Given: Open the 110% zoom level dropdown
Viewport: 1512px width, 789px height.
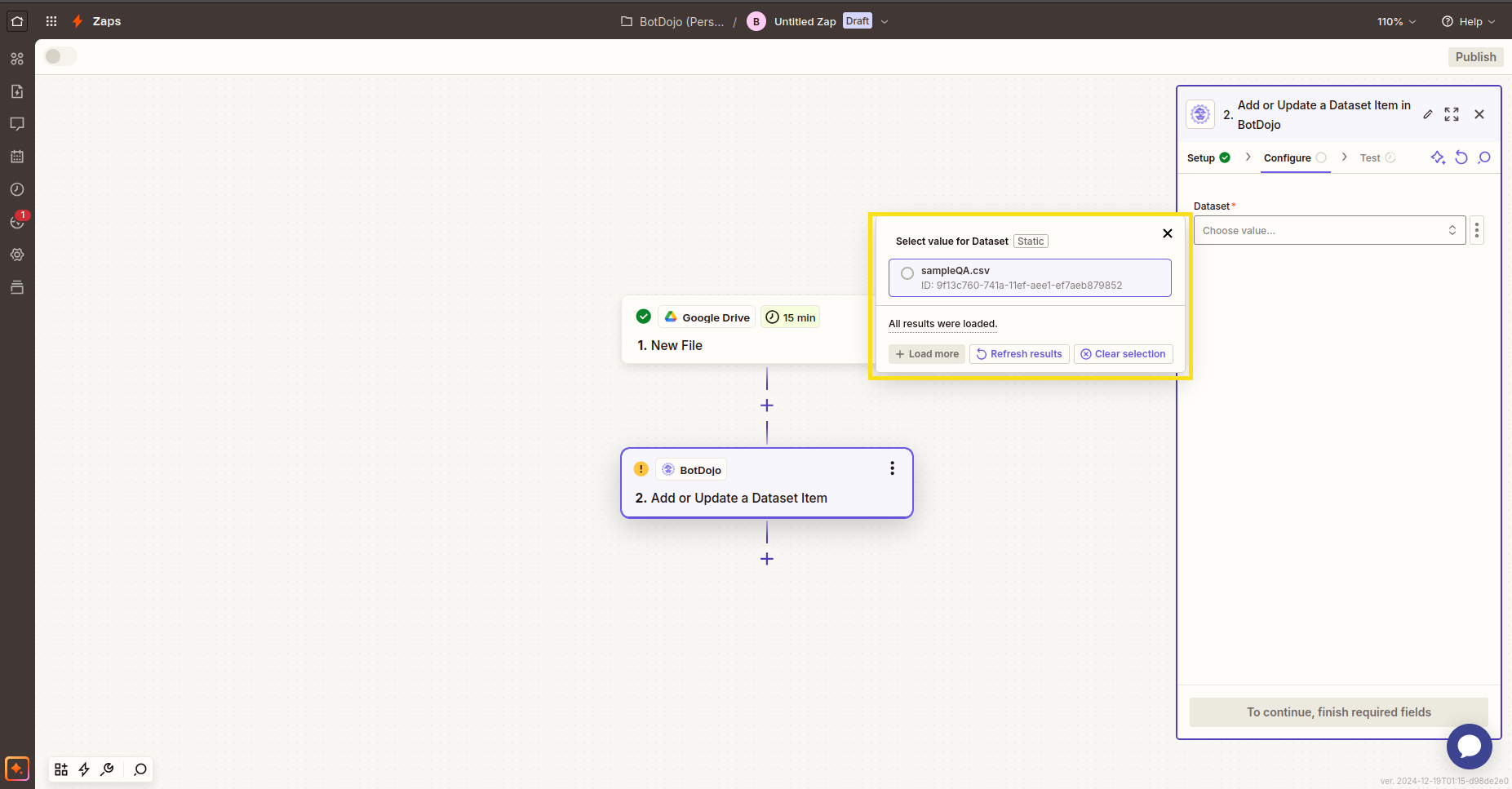Looking at the screenshot, I should [x=1396, y=22].
